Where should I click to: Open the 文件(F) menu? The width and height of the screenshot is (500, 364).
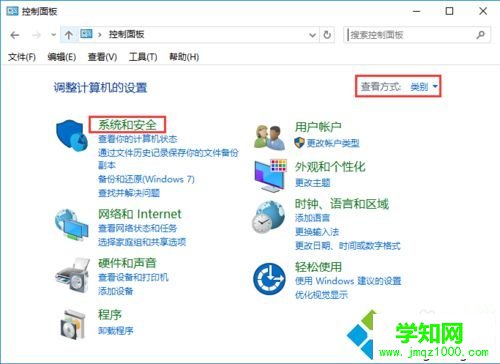[22, 57]
